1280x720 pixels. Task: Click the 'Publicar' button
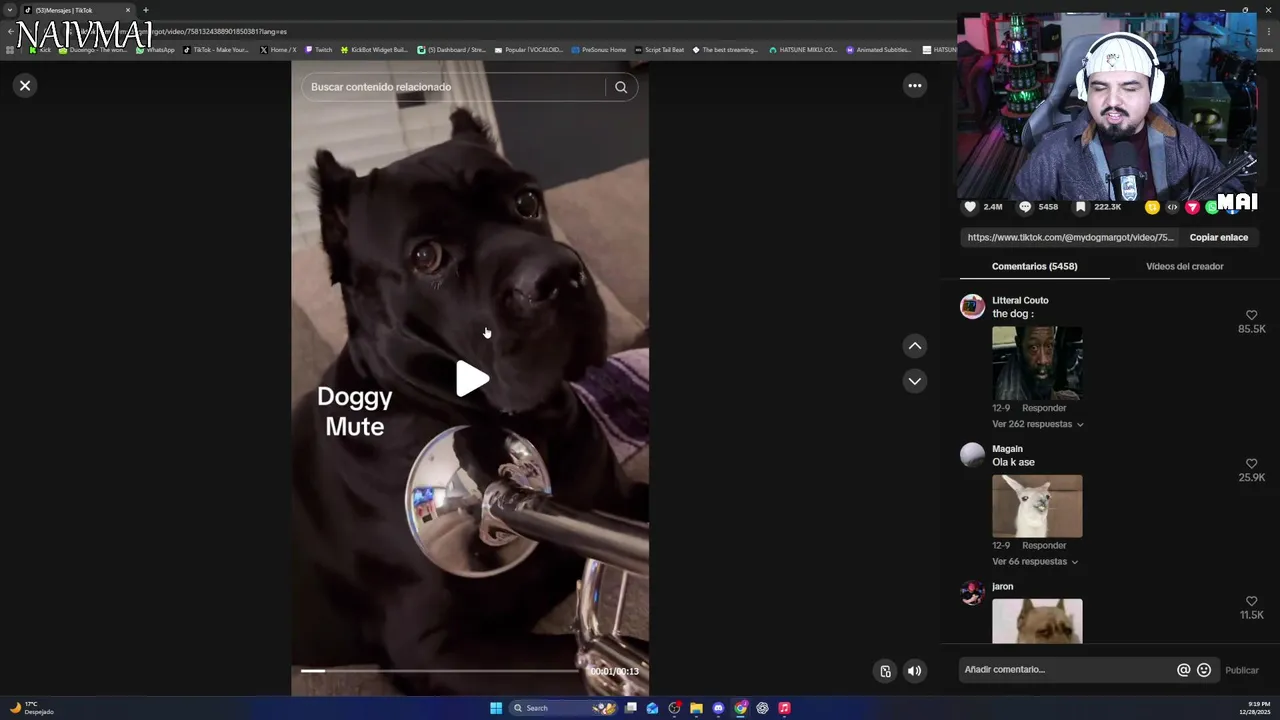click(1242, 671)
